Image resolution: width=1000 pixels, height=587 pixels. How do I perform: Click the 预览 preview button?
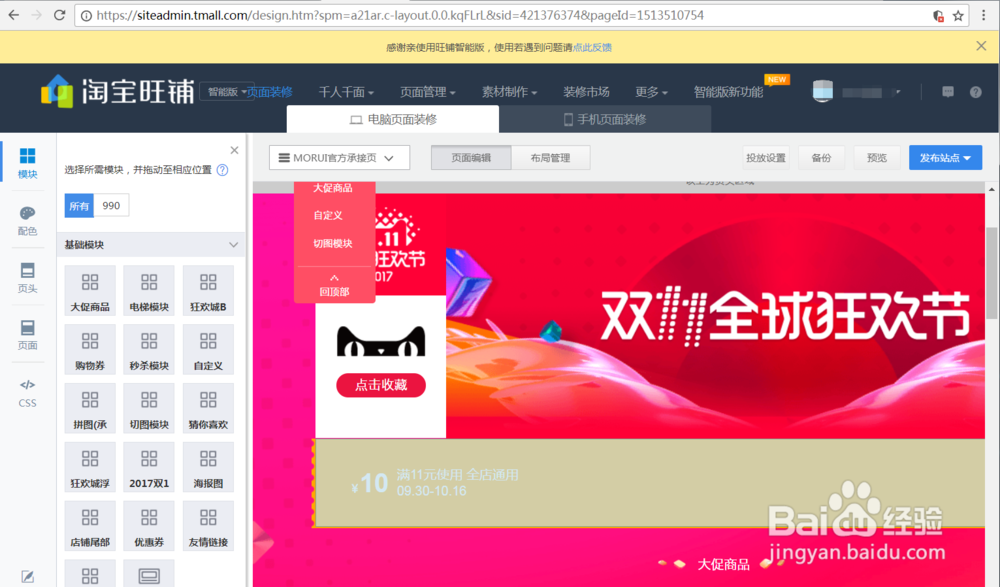coord(877,158)
